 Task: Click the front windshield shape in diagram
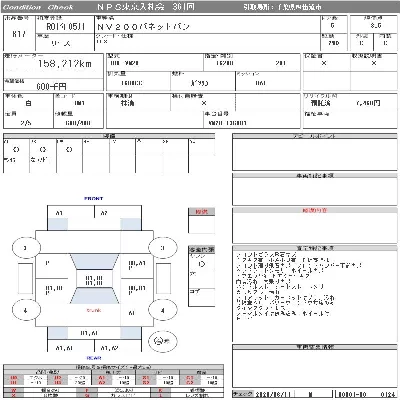coord(94,262)
